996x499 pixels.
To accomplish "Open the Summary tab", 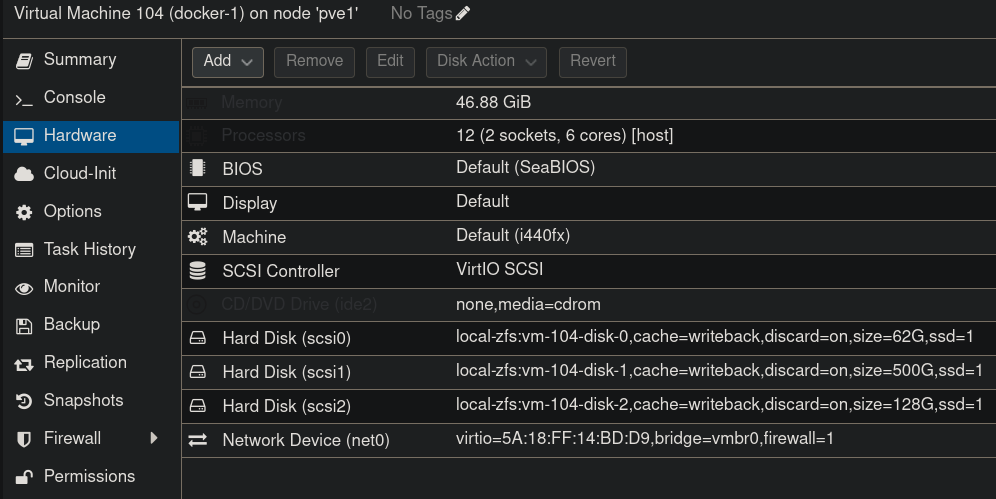I will 79,60.
